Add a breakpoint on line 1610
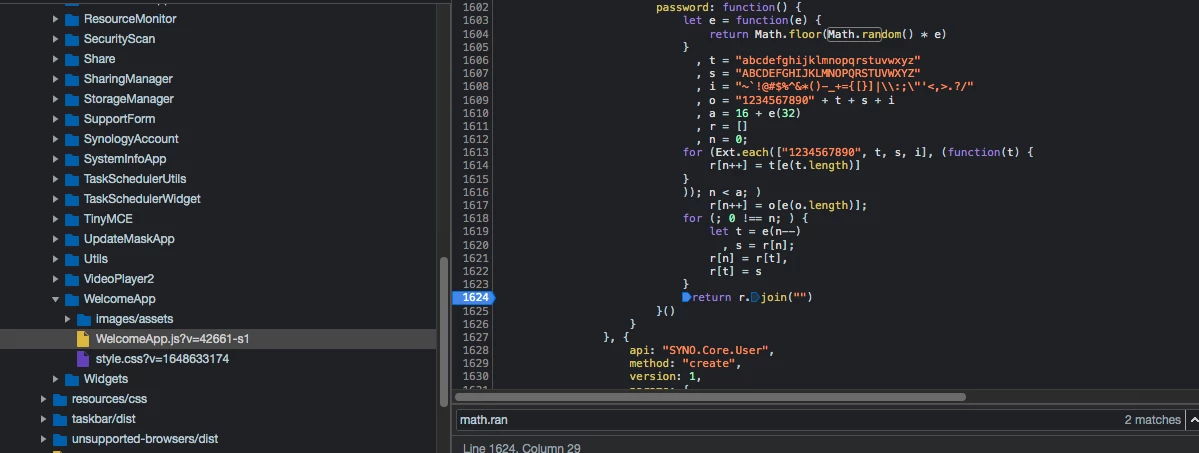This screenshot has width=1199, height=453. (x=474, y=114)
